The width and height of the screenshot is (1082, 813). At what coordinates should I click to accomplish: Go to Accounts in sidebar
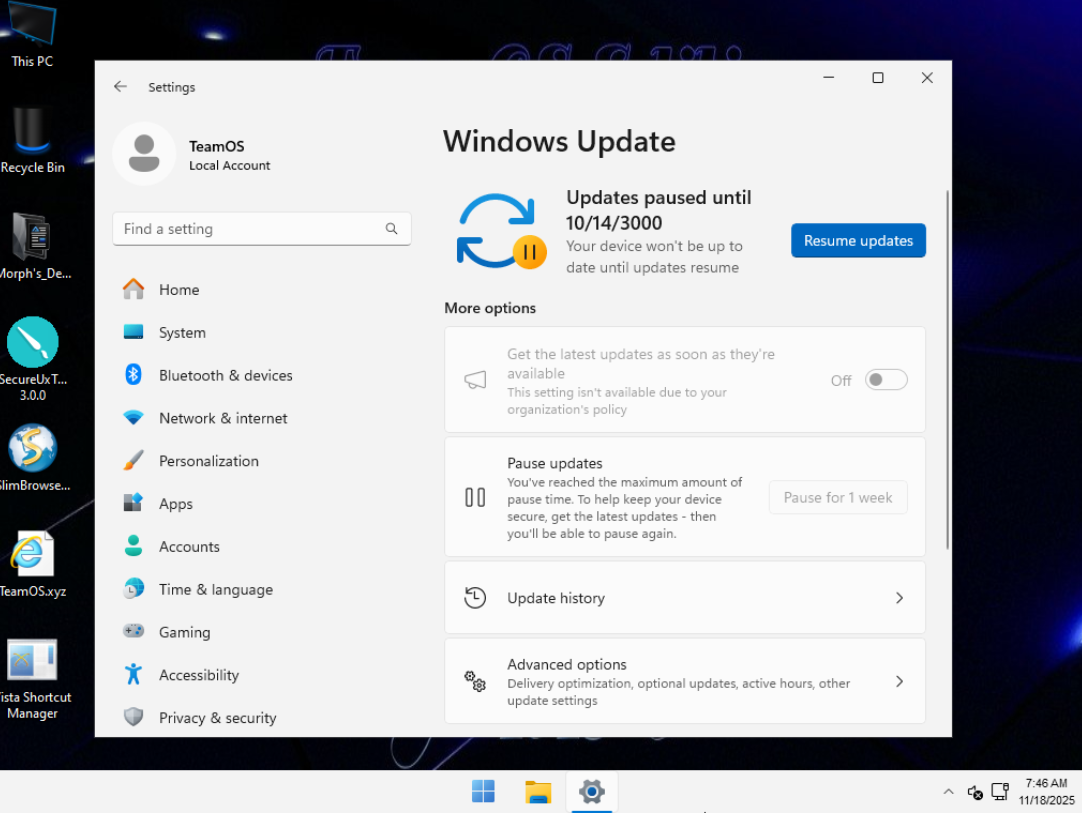click(189, 547)
